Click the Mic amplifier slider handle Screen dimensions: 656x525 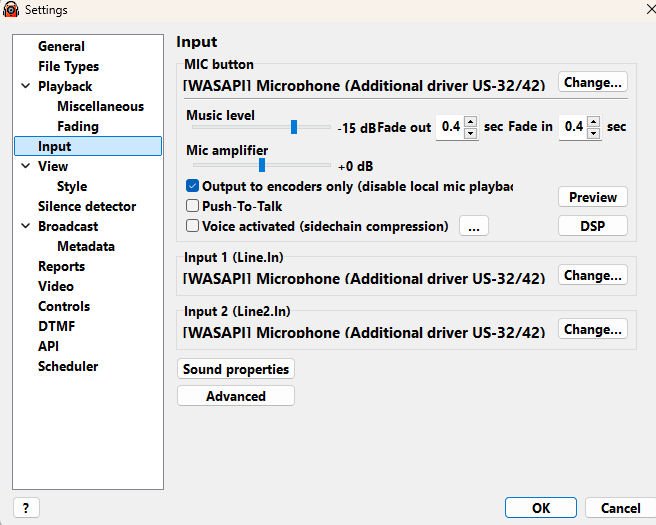coord(262,165)
